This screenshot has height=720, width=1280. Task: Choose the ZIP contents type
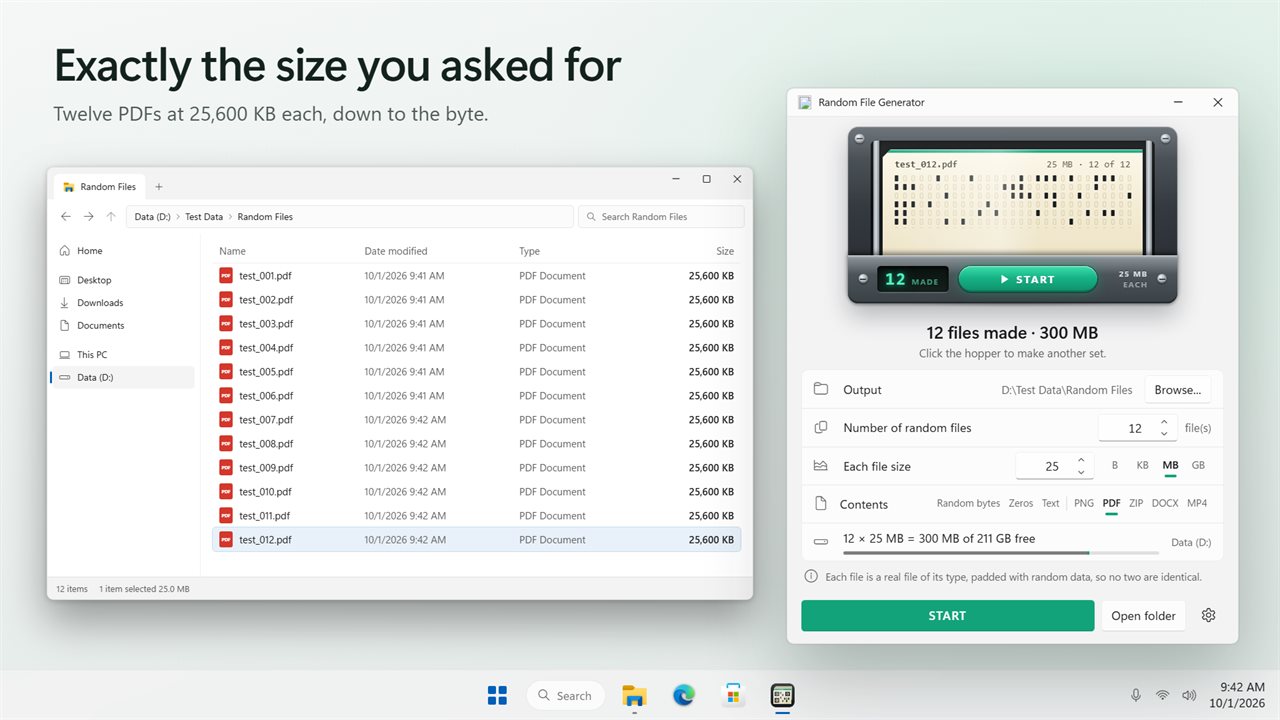[x=1136, y=503]
